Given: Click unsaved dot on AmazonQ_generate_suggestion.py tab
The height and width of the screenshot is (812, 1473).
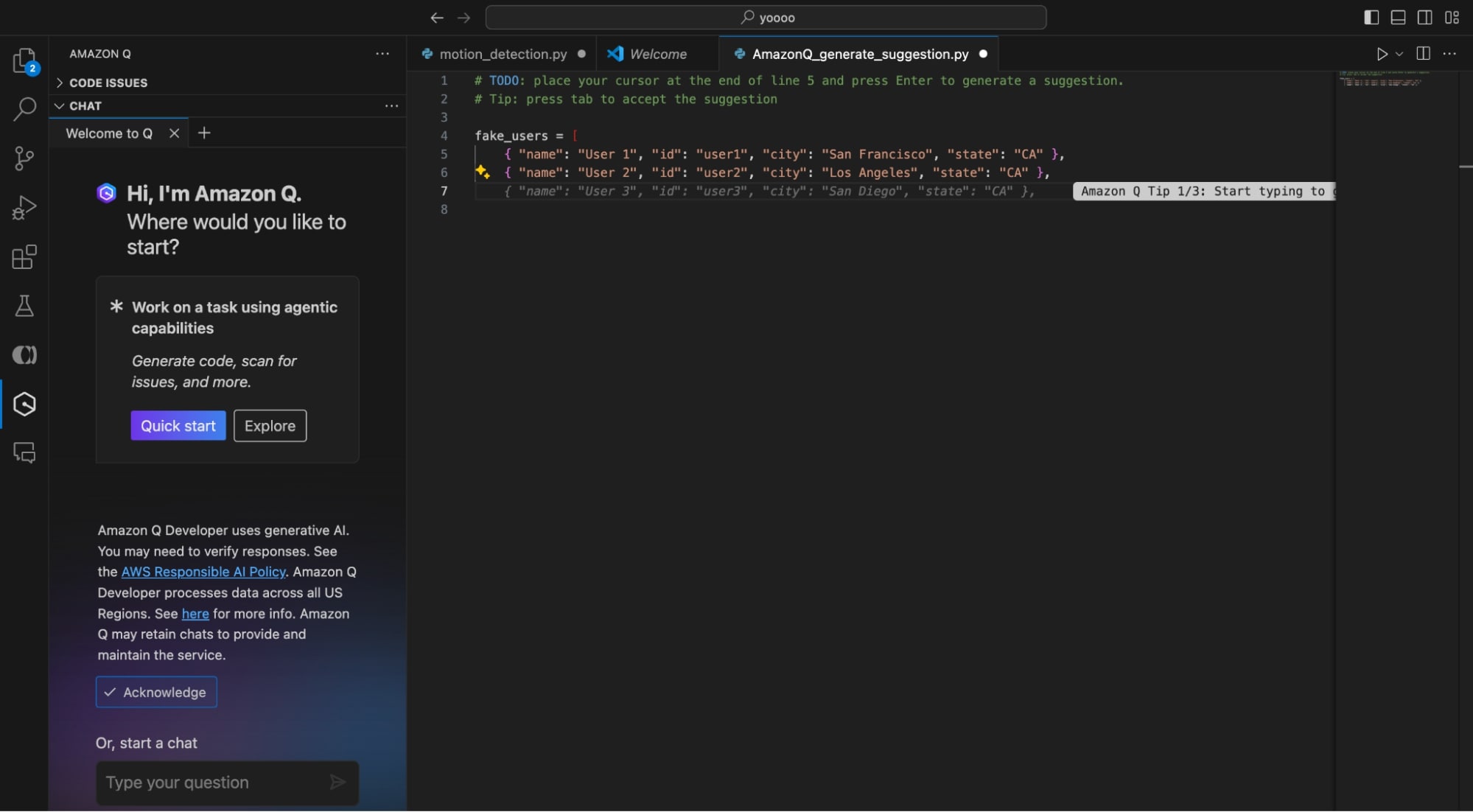Looking at the screenshot, I should [983, 54].
